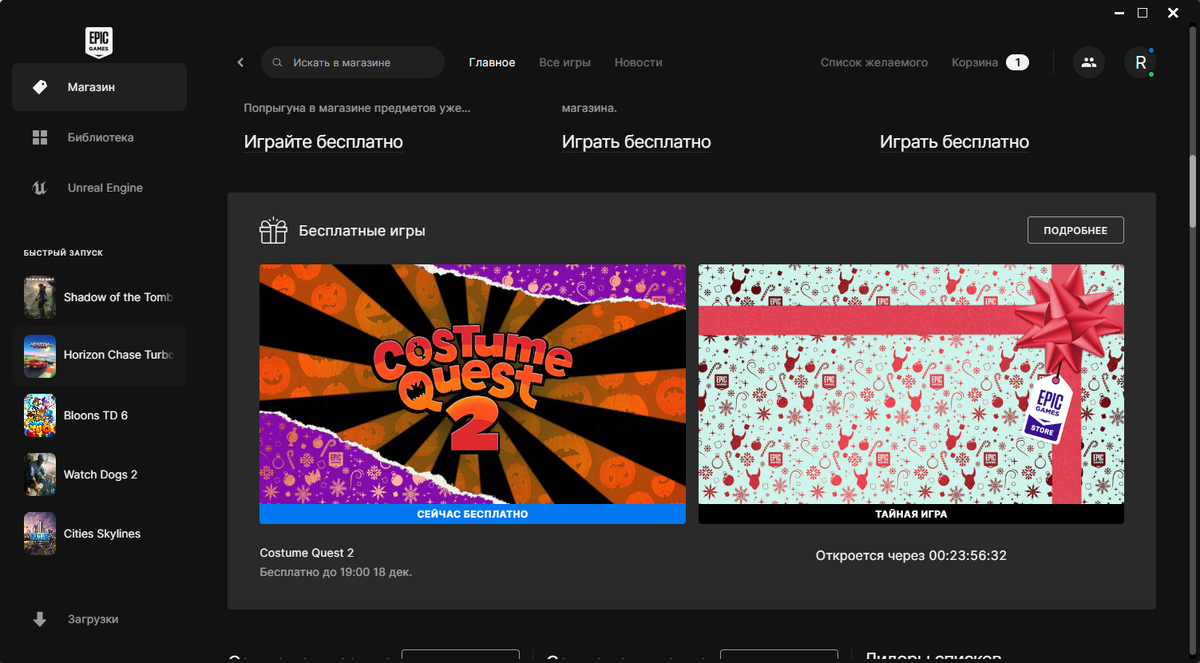Click 'Попрыгуна в магазине предметов уже...' text

(x=357, y=107)
